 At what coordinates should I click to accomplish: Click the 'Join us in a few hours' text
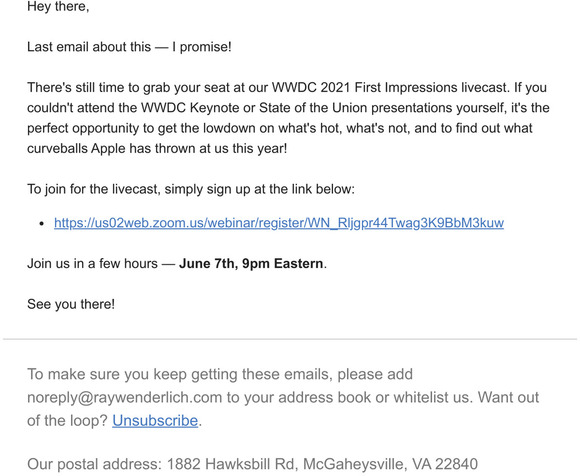pos(92,264)
